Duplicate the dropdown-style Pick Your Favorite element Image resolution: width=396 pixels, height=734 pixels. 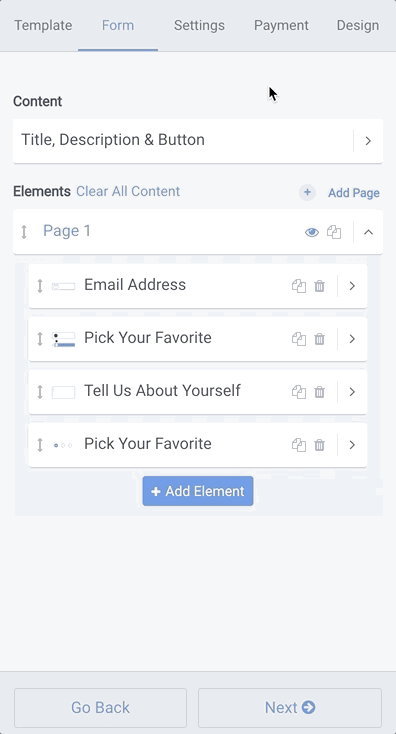[299, 339]
